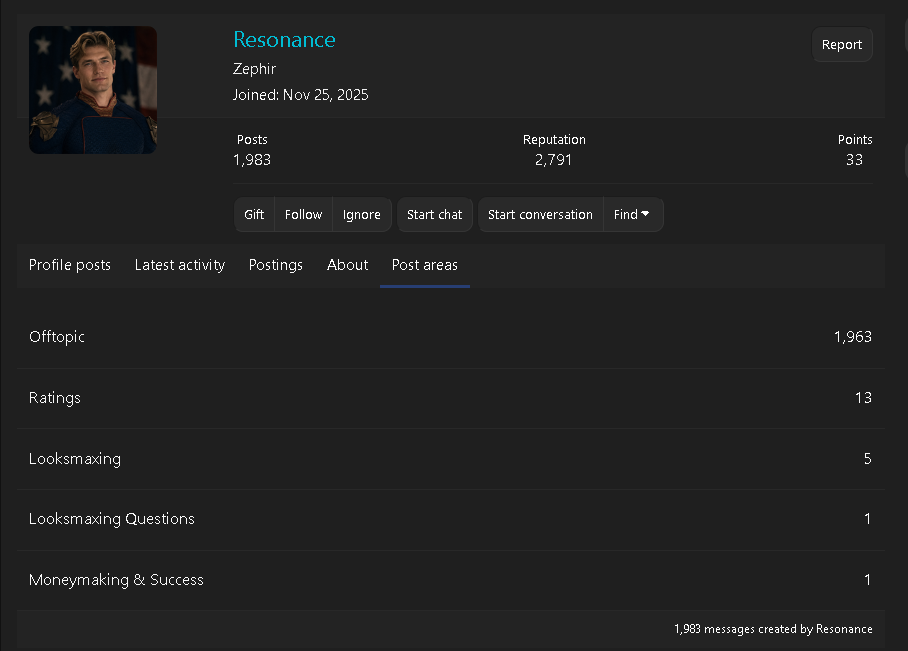Click the Posts value 1,983
Image resolution: width=908 pixels, height=651 pixels.
click(x=252, y=160)
